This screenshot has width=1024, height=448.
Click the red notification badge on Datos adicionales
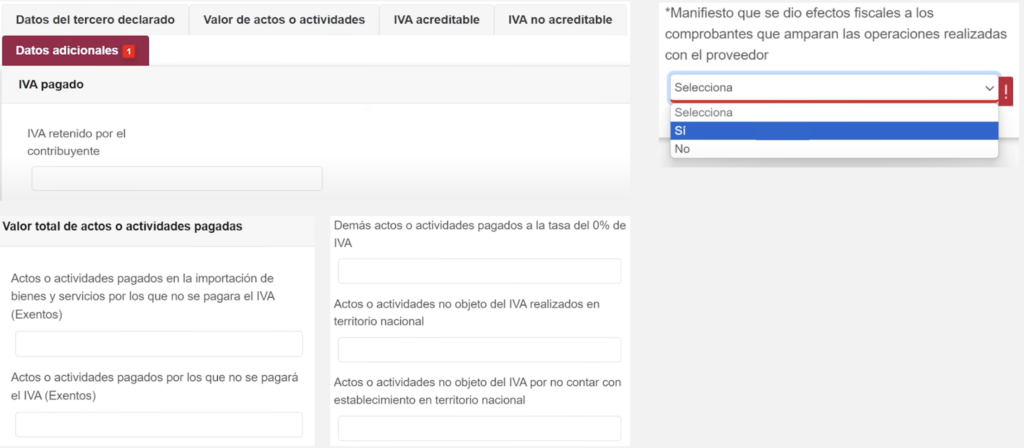128,51
